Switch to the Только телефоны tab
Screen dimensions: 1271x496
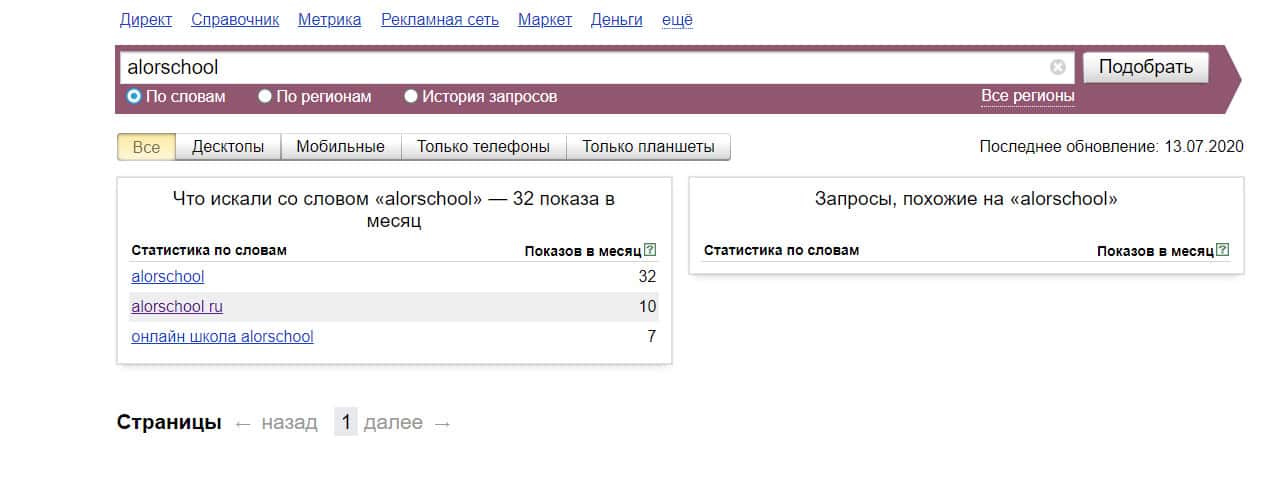pos(483,146)
